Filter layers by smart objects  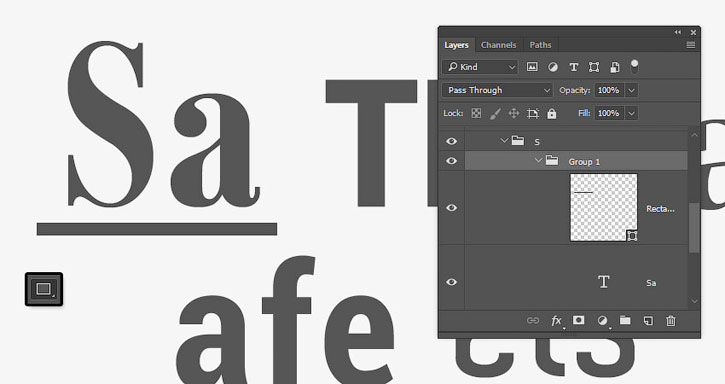(615, 67)
